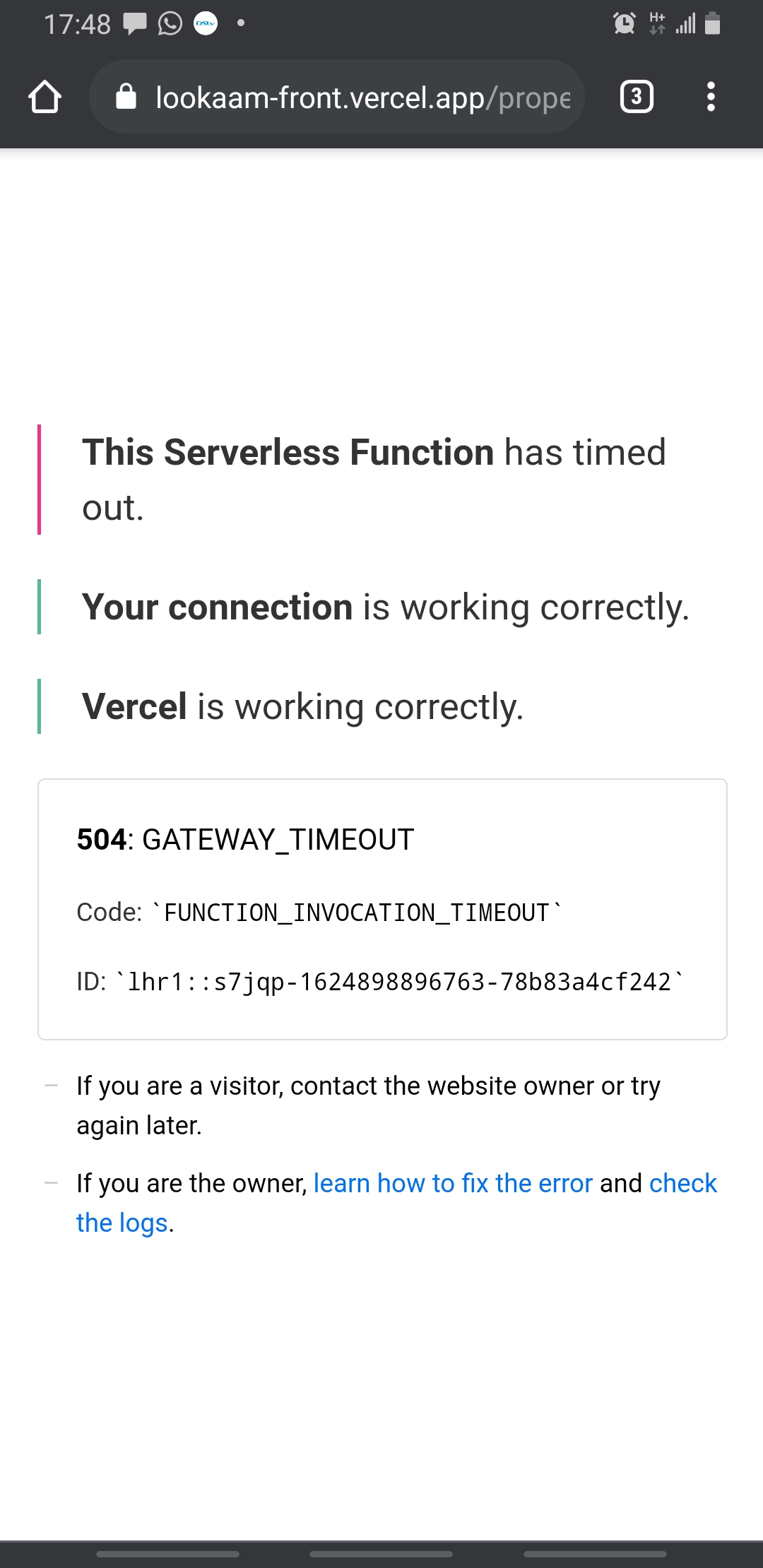Viewport: 763px width, 1568px height.
Task: Select the FUNCTION_INVOCATION_TIMEOUT code text
Action: 318,912
